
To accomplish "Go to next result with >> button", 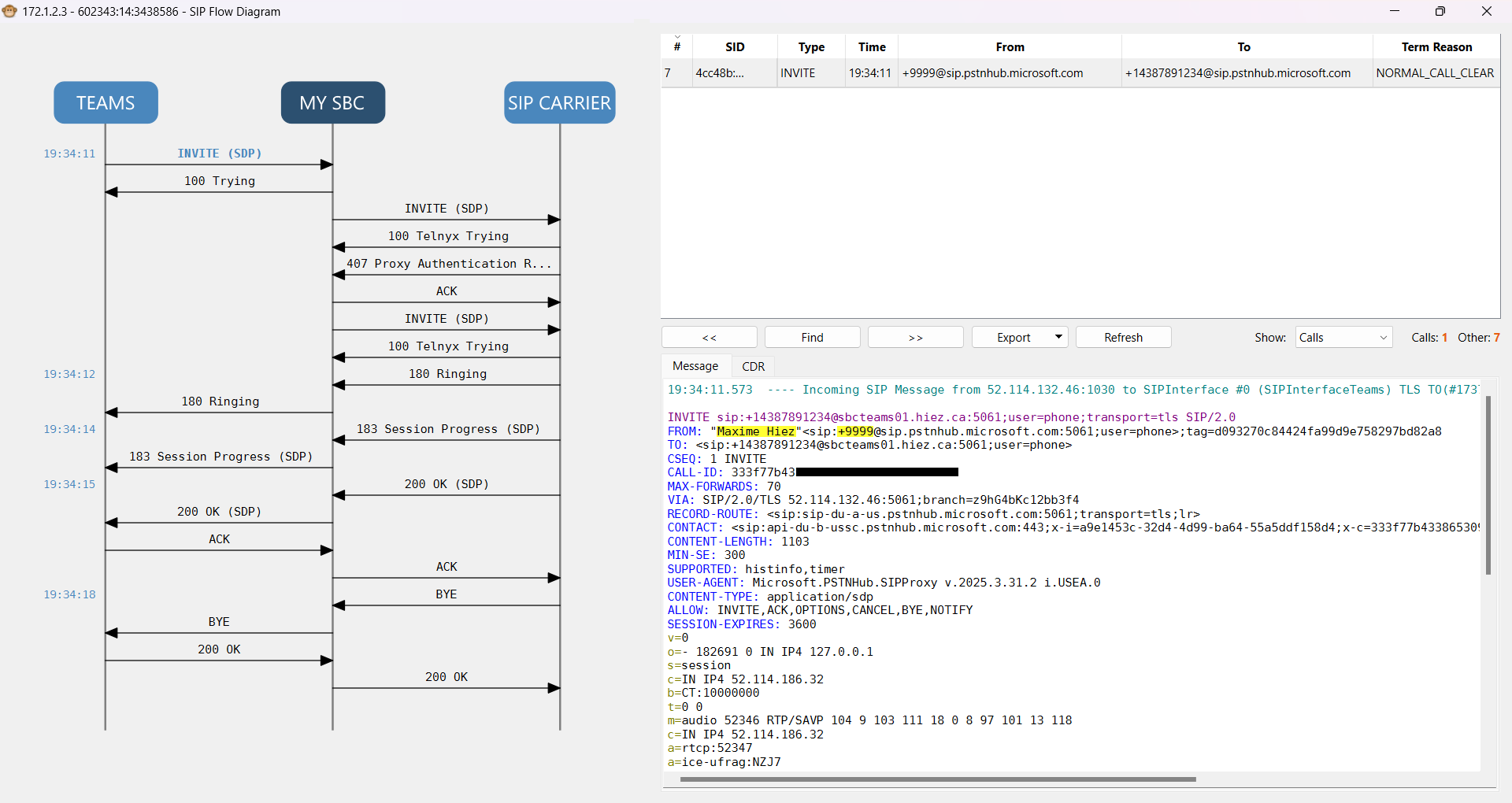I will pyautogui.click(x=915, y=337).
